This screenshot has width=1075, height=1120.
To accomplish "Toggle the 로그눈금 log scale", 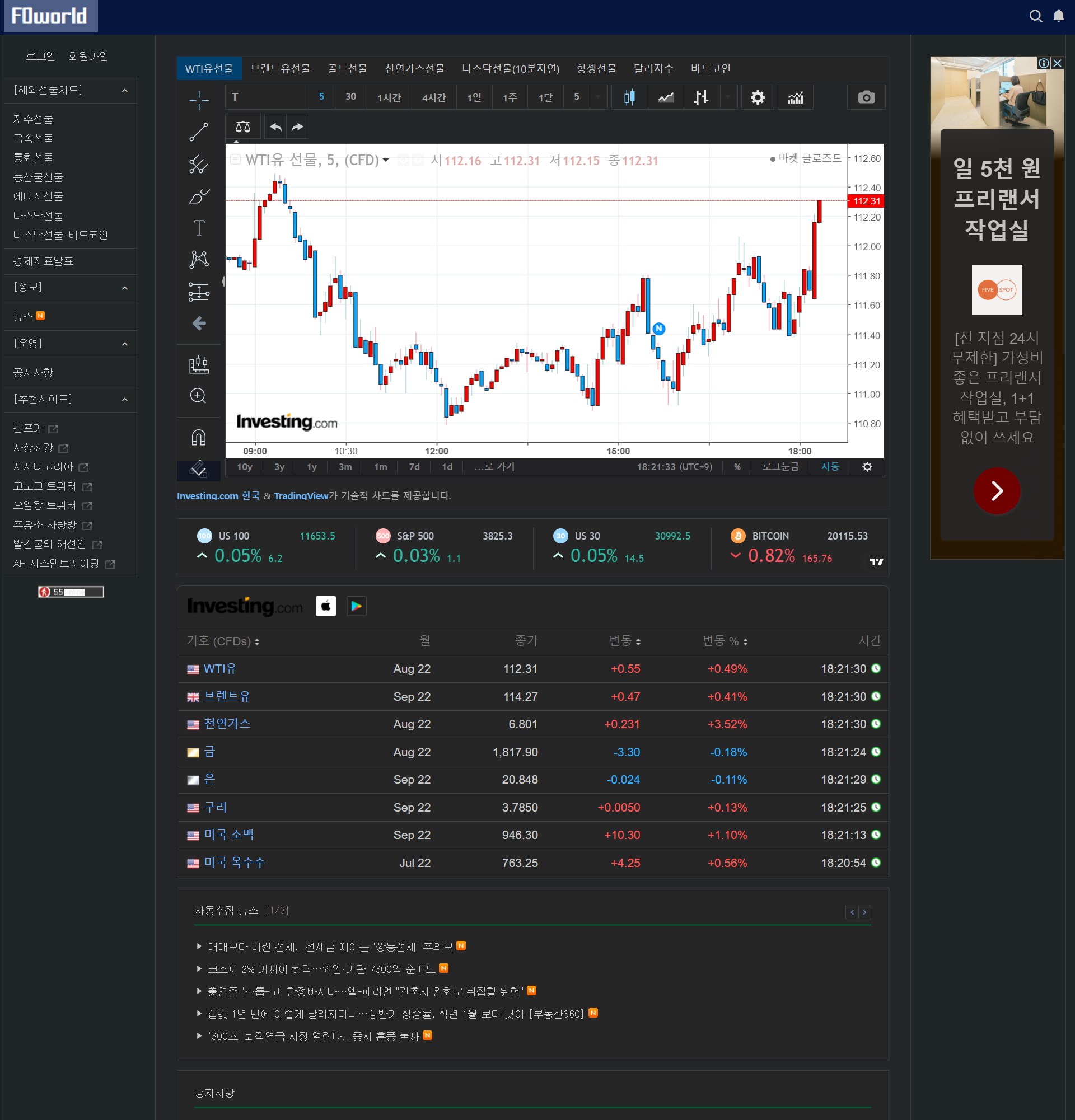I will (x=780, y=467).
